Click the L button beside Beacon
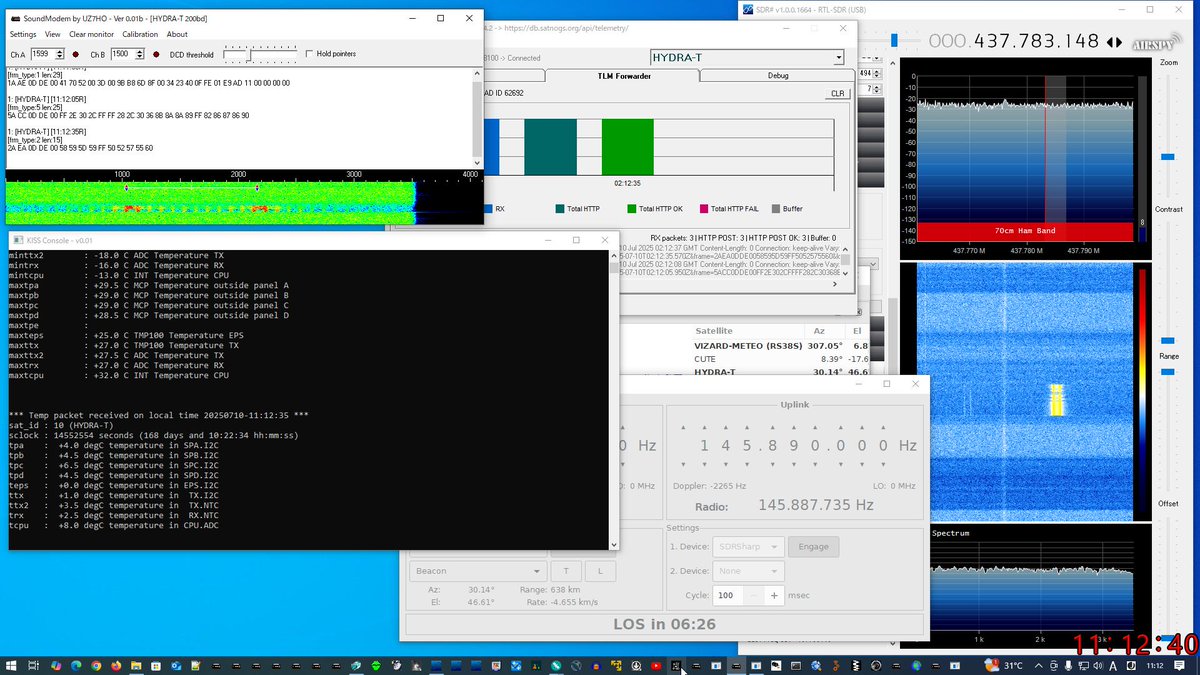The height and width of the screenshot is (675, 1200). [x=600, y=571]
